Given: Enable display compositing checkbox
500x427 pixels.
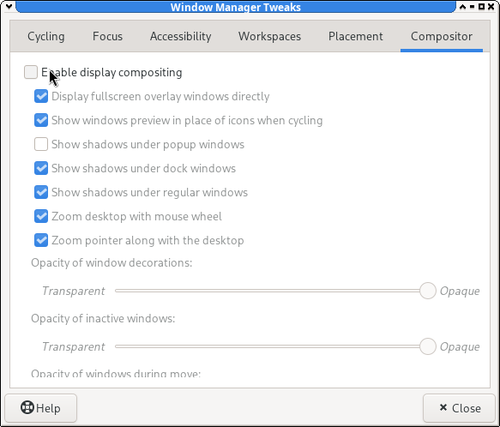Looking at the screenshot, I should coord(31,72).
